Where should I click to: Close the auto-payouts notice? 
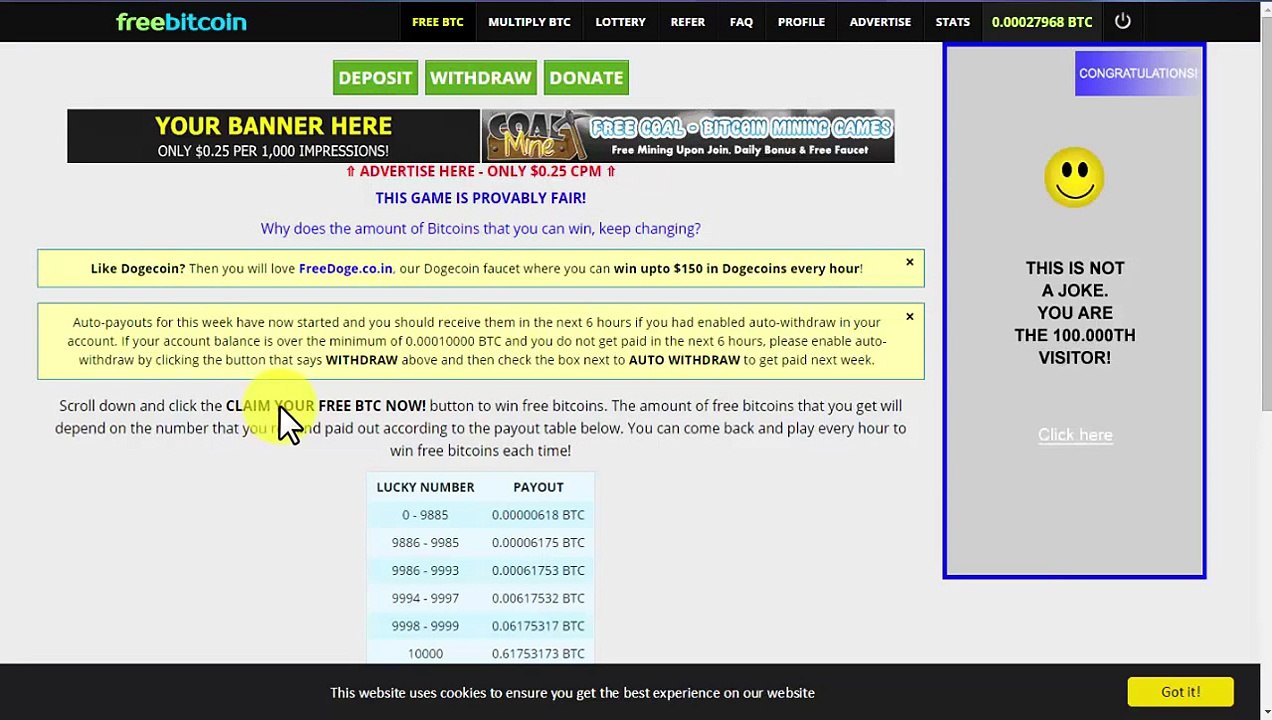tap(909, 317)
